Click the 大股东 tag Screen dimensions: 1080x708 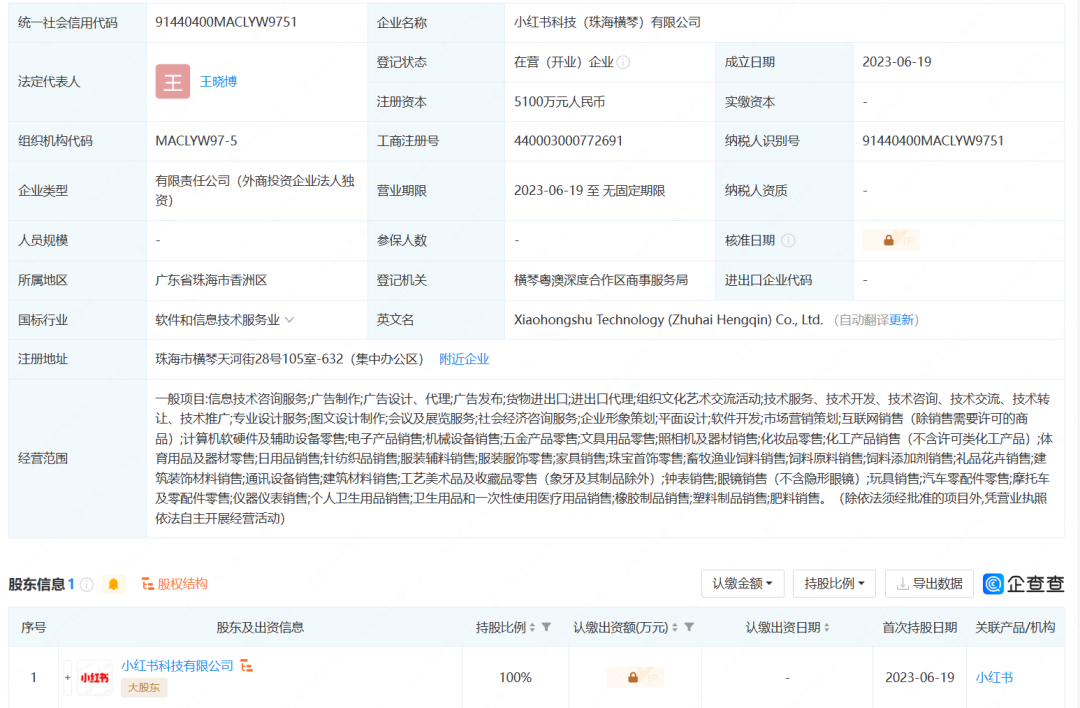(x=144, y=687)
